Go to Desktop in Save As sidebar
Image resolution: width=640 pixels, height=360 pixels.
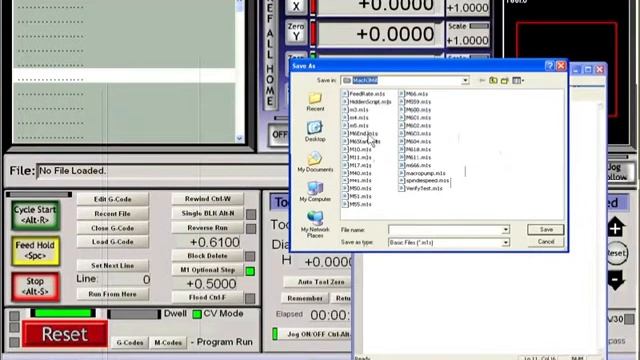tap(315, 131)
